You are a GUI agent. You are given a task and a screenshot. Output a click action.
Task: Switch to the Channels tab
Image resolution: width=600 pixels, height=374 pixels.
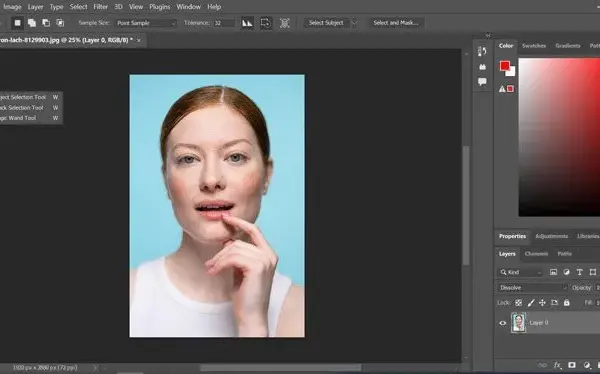[x=536, y=254]
